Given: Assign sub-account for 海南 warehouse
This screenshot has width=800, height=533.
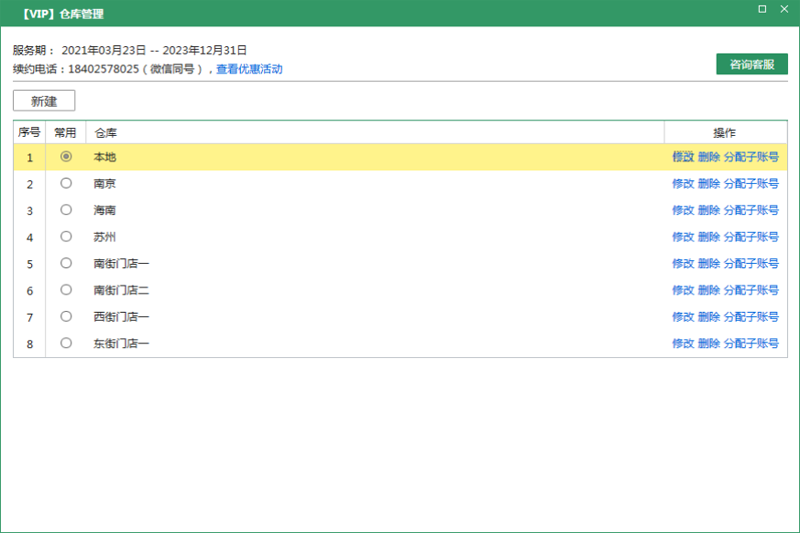Looking at the screenshot, I should [x=751, y=211].
